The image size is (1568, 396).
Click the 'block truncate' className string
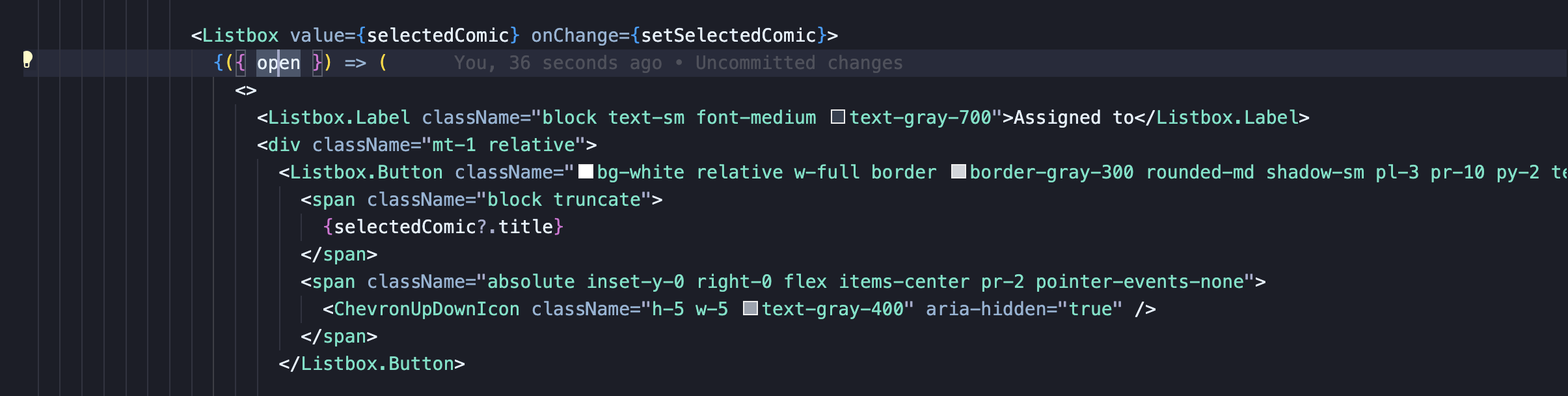point(564,200)
